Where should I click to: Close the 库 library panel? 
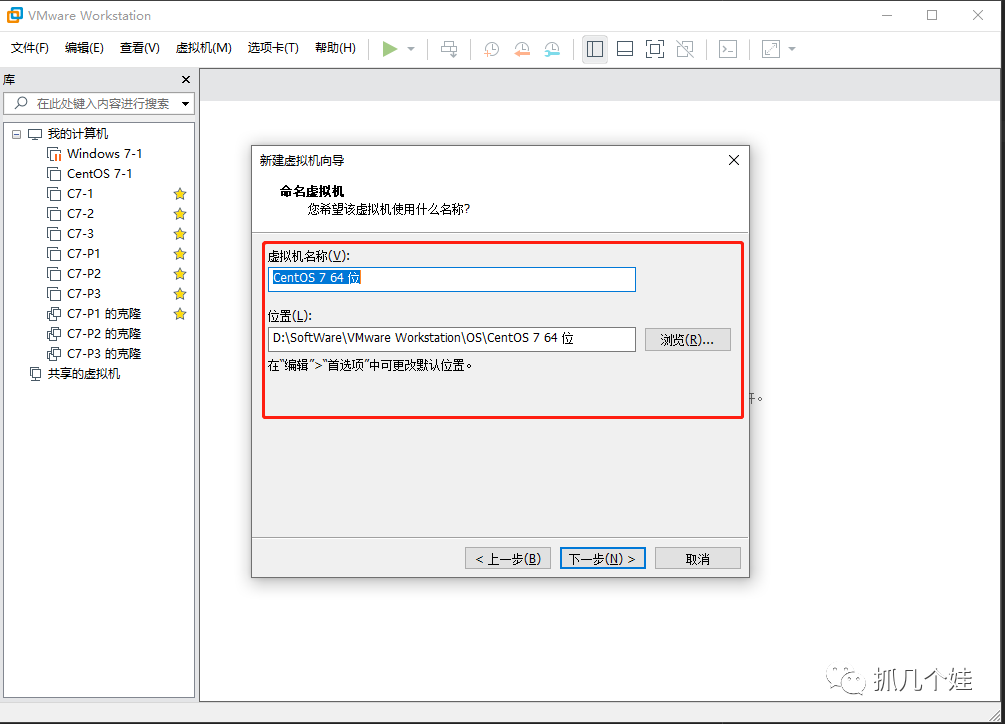[x=186, y=79]
